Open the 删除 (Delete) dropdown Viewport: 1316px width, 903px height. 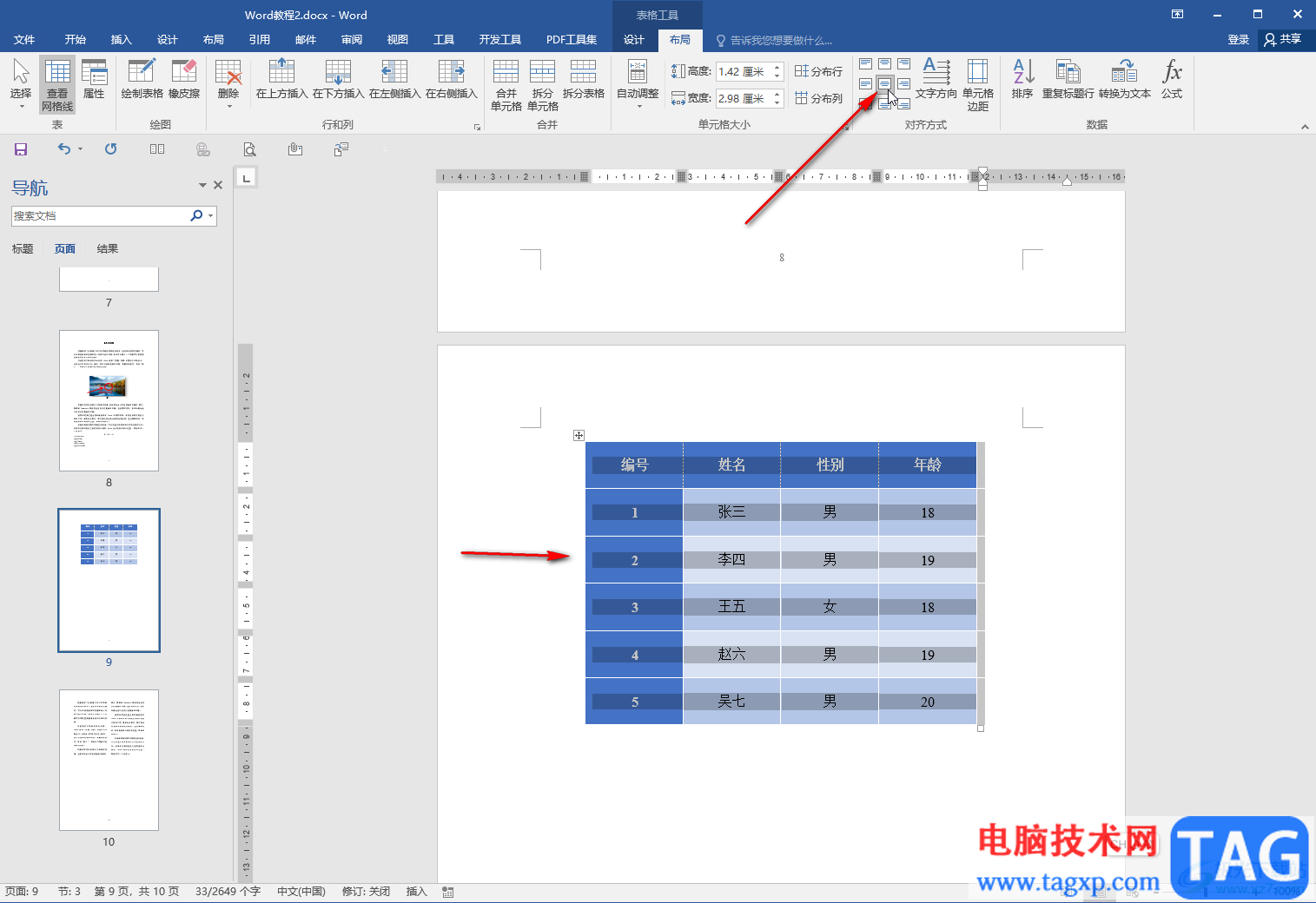(228, 83)
